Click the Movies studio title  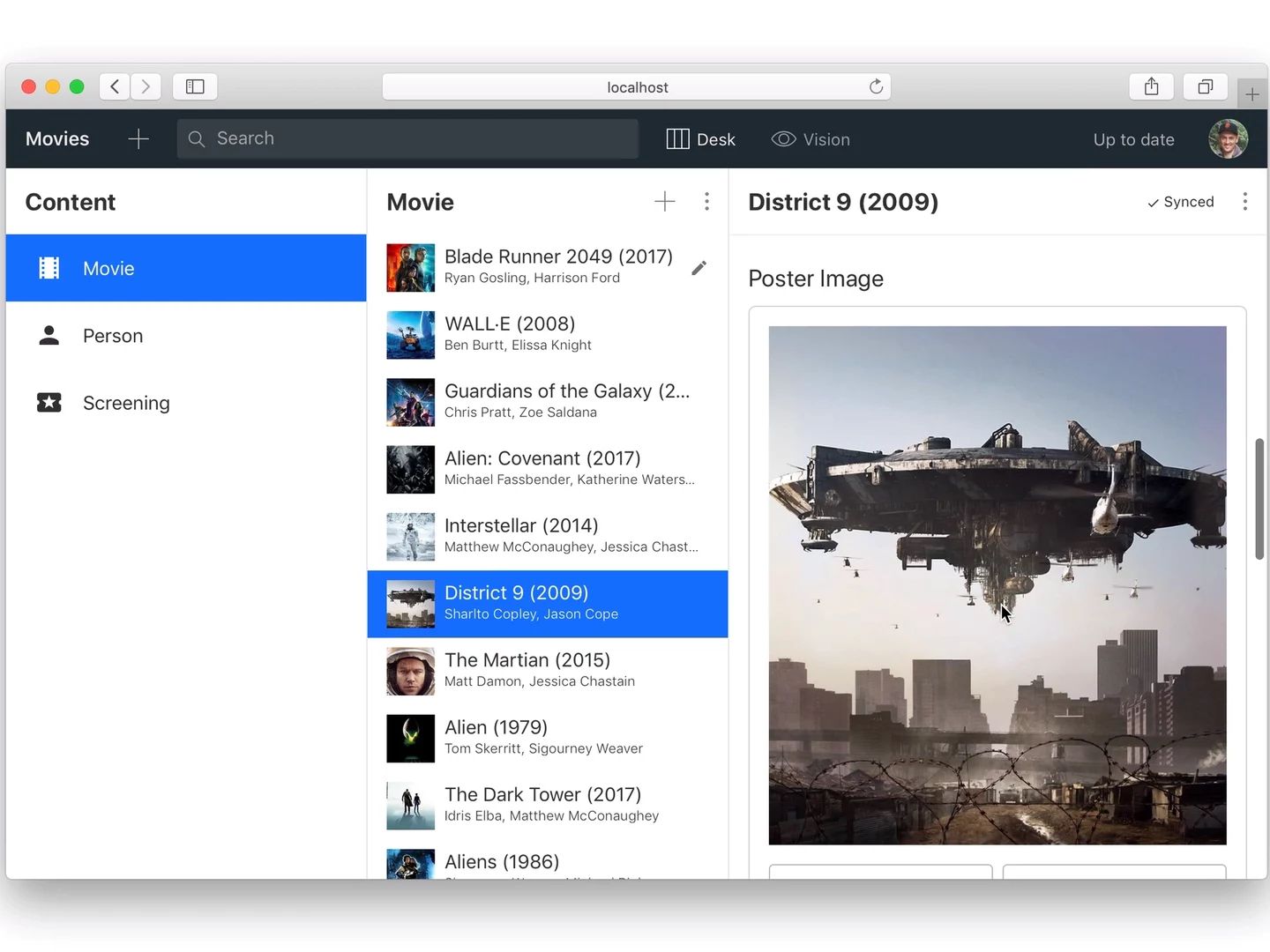click(x=57, y=139)
